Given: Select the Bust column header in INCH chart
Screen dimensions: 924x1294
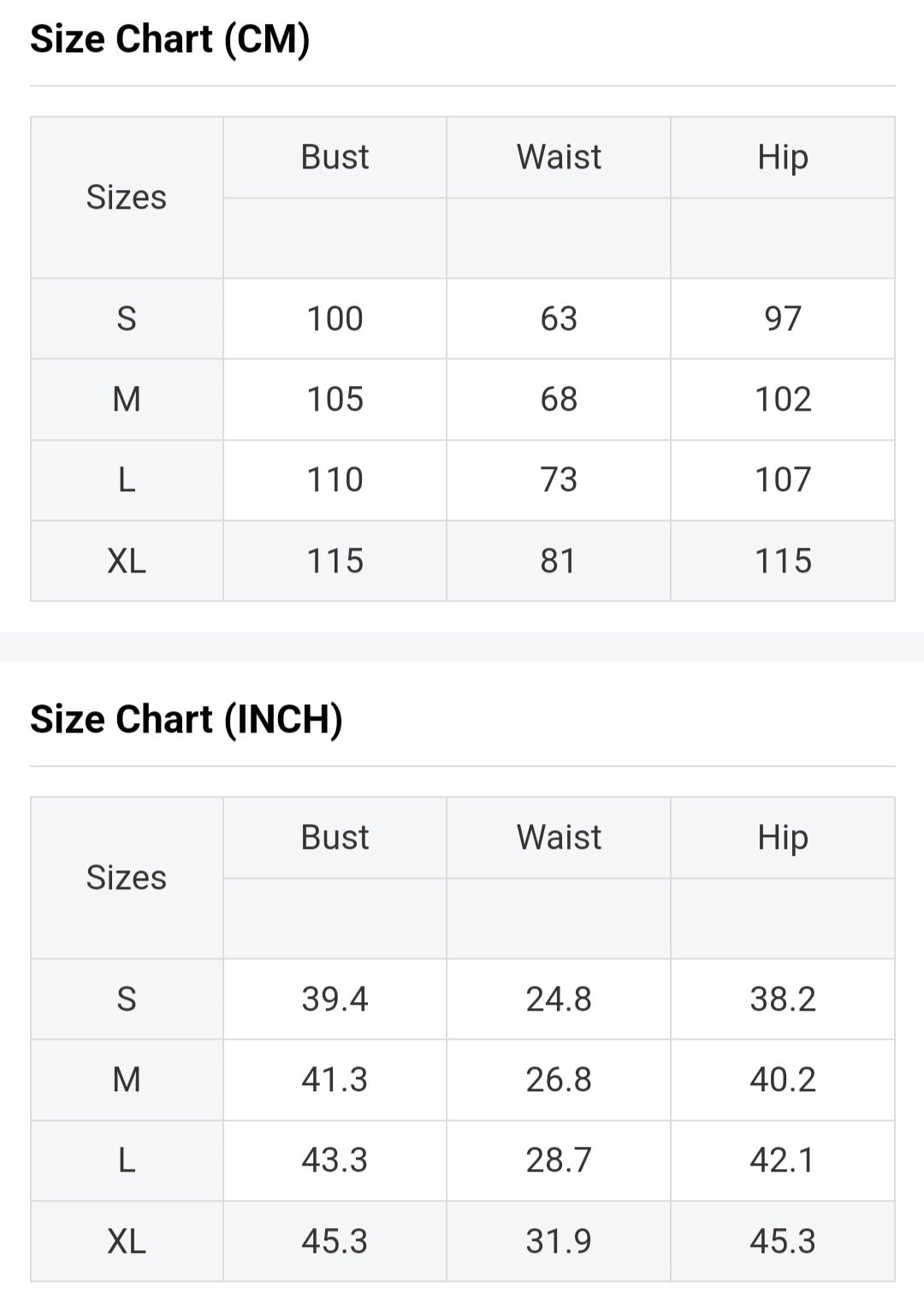Looking at the screenshot, I should (335, 837).
